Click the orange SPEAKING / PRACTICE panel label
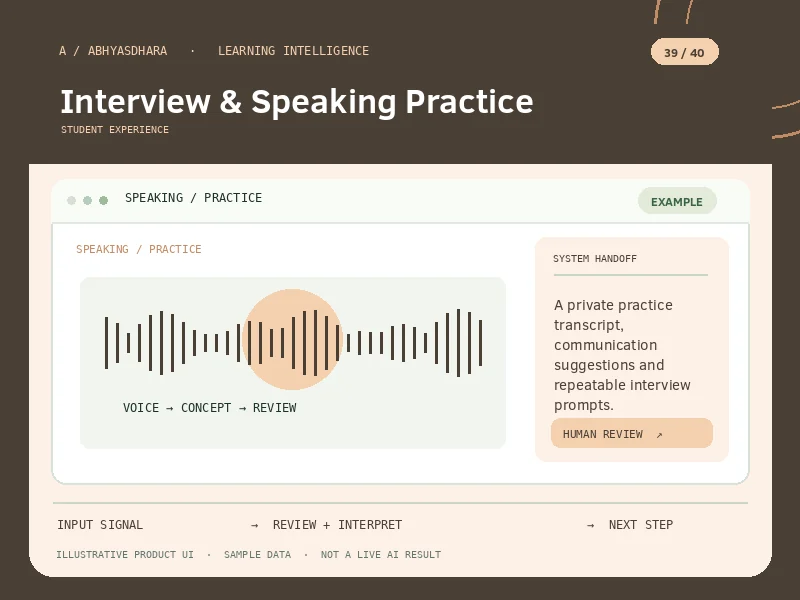The height and width of the screenshot is (600, 800). [x=139, y=249]
